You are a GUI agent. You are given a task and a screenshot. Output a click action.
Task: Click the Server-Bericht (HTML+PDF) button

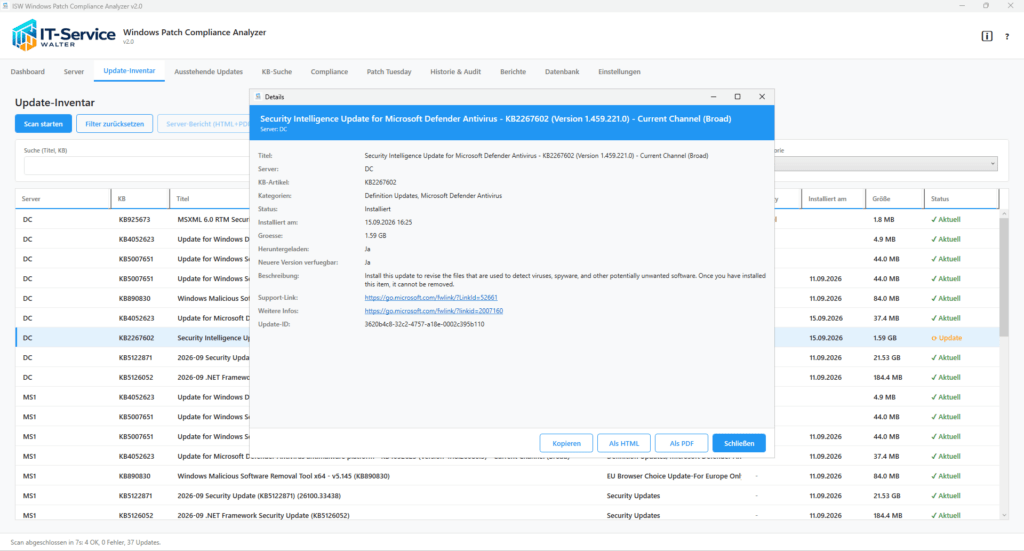(204, 123)
